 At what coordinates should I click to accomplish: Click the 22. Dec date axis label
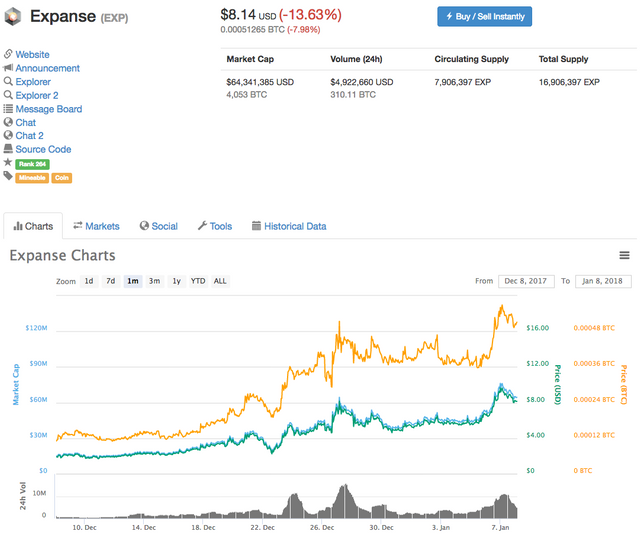(x=262, y=527)
